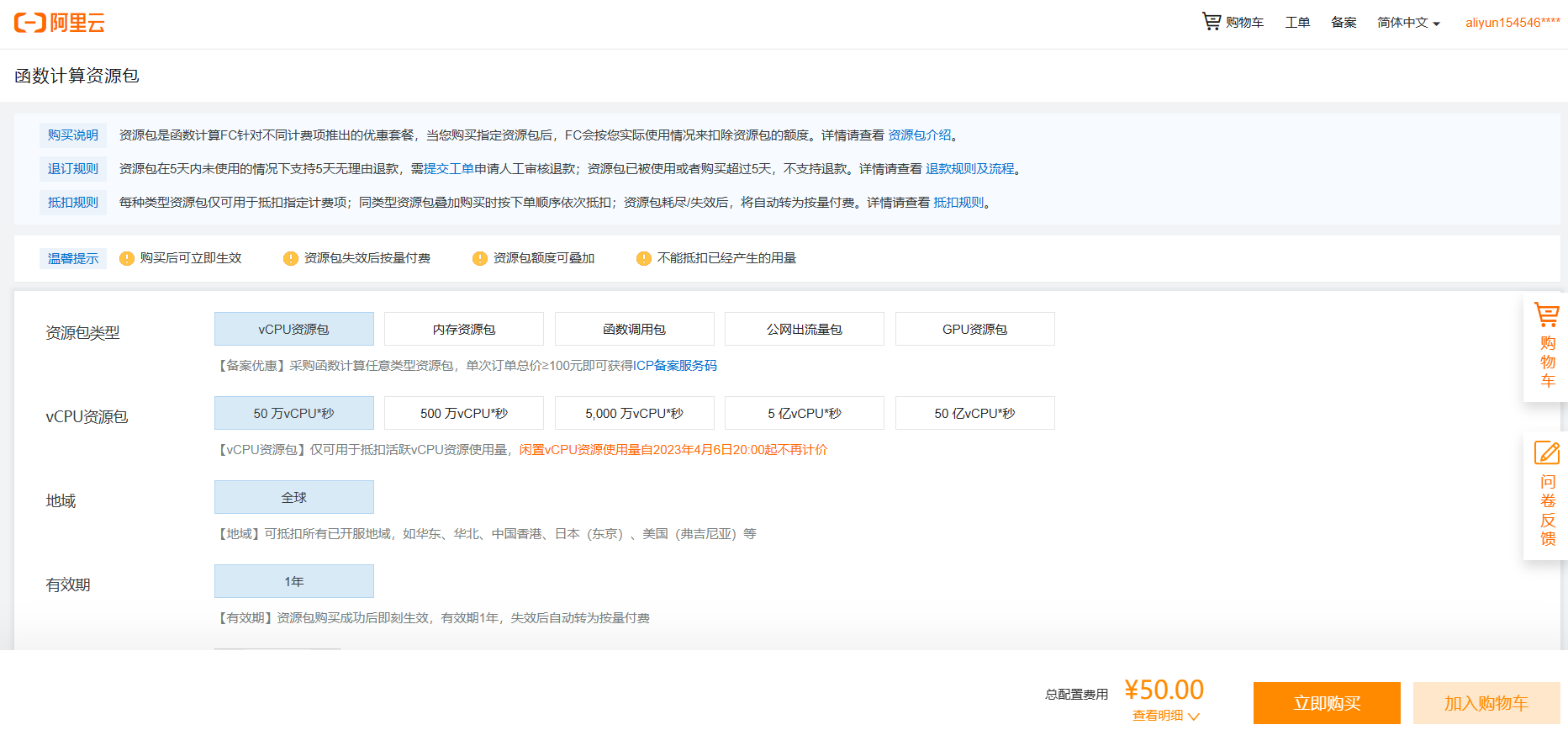Image resolution: width=1568 pixels, height=730 pixels.
Task: Click the warning icon beside 不能抵扣已经产生的用量
Action: click(644, 258)
